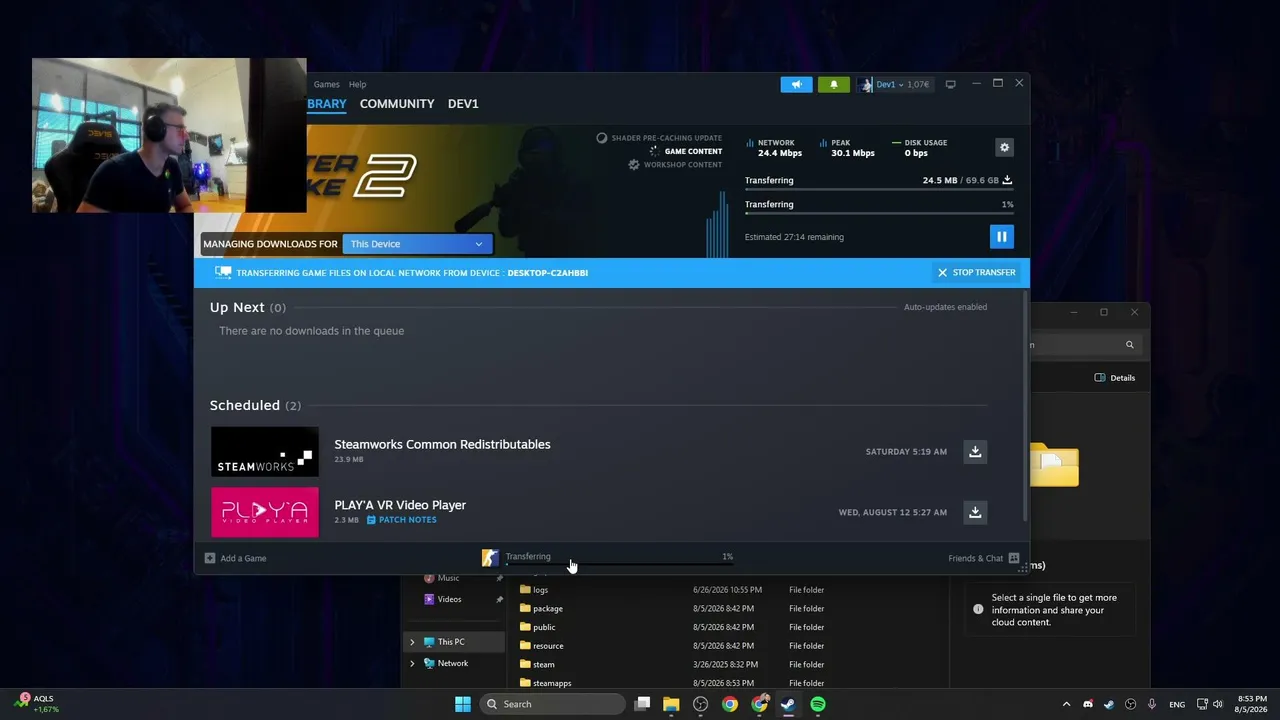Viewport: 1280px width, 720px height.
Task: Go to the Community tab
Action: (397, 104)
